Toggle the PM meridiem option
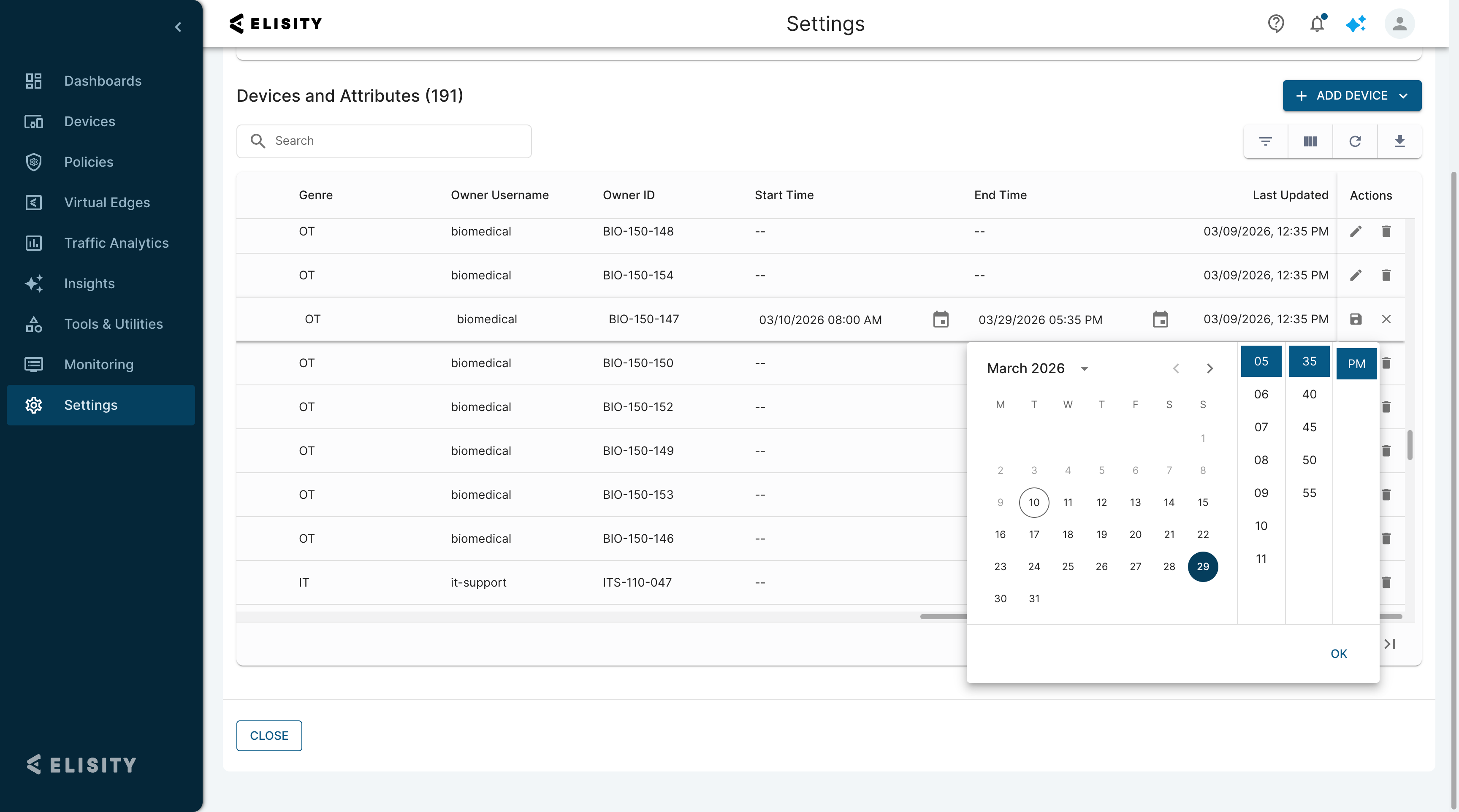The image size is (1459, 812). pos(1356,363)
